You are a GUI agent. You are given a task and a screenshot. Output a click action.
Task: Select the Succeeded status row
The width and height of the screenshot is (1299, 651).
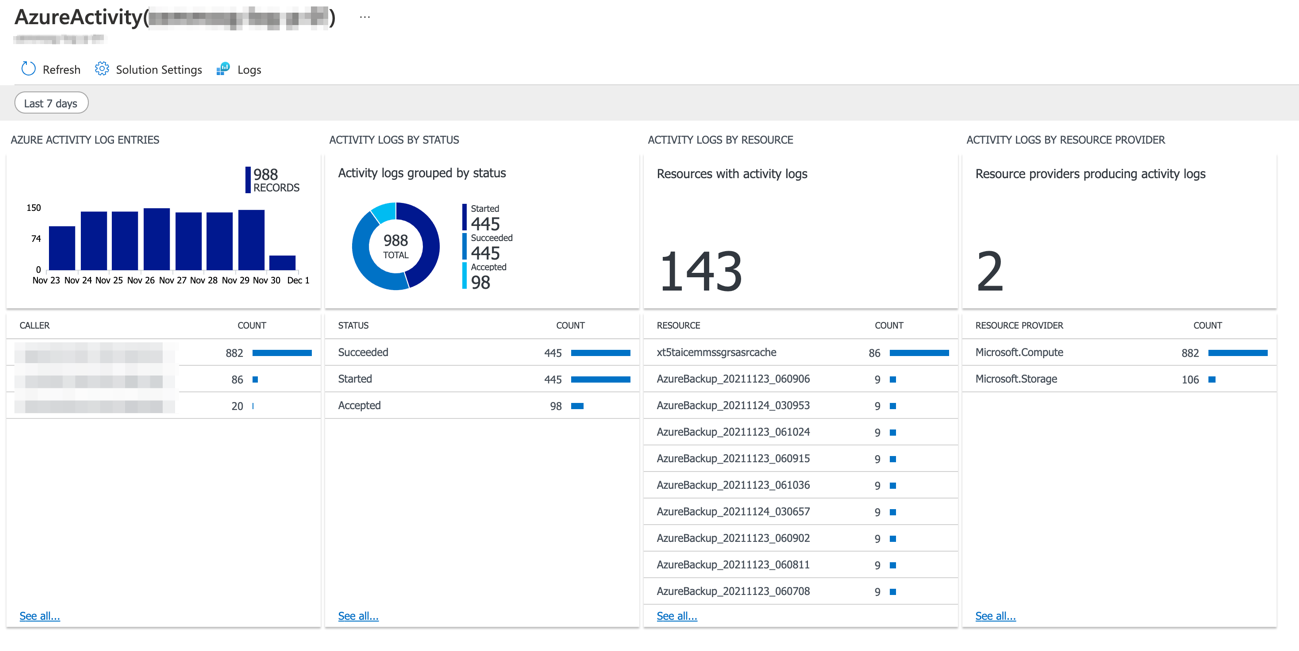click(482, 353)
